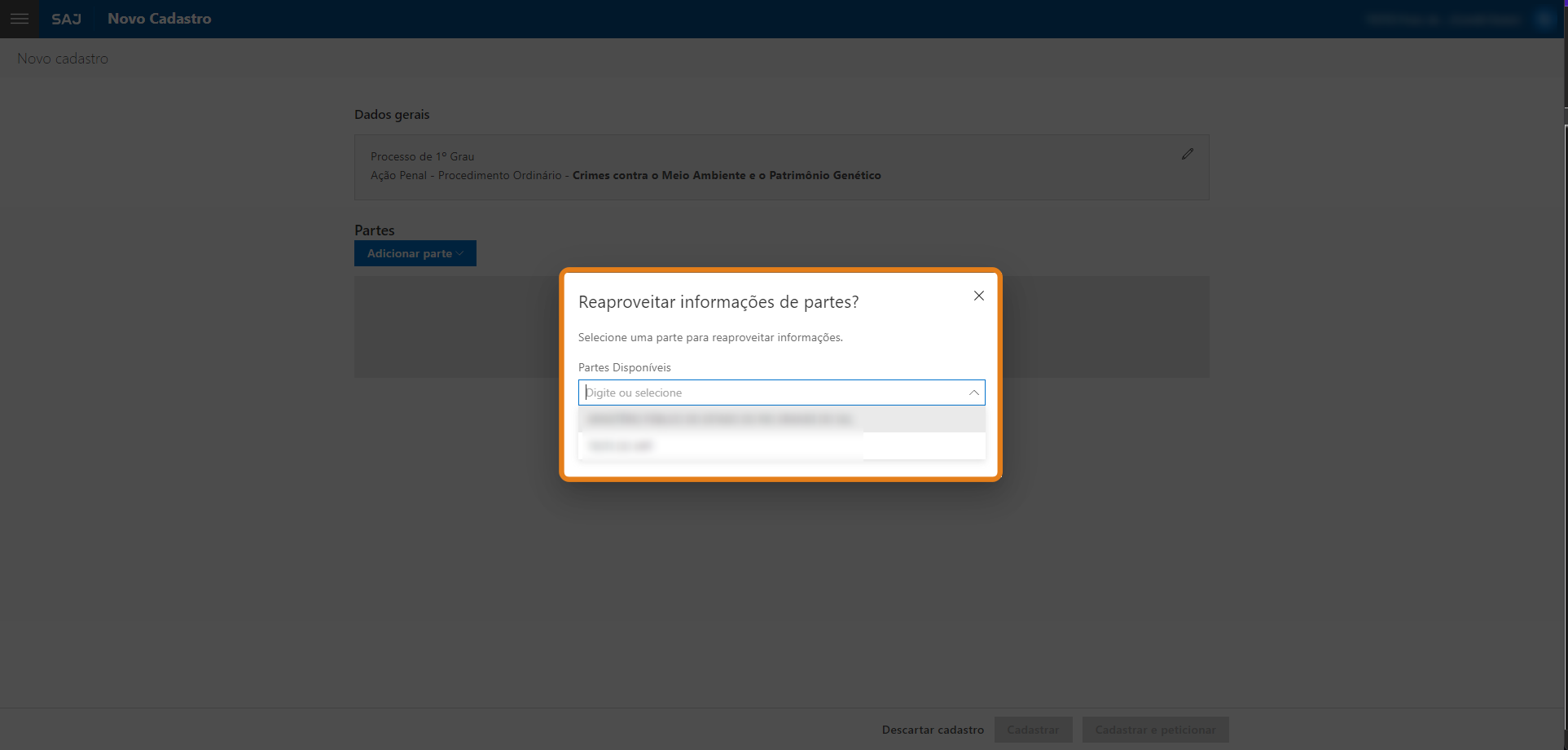The height and width of the screenshot is (750, 1568).
Task: Click the Partes Disponíveis field label
Action: click(625, 367)
